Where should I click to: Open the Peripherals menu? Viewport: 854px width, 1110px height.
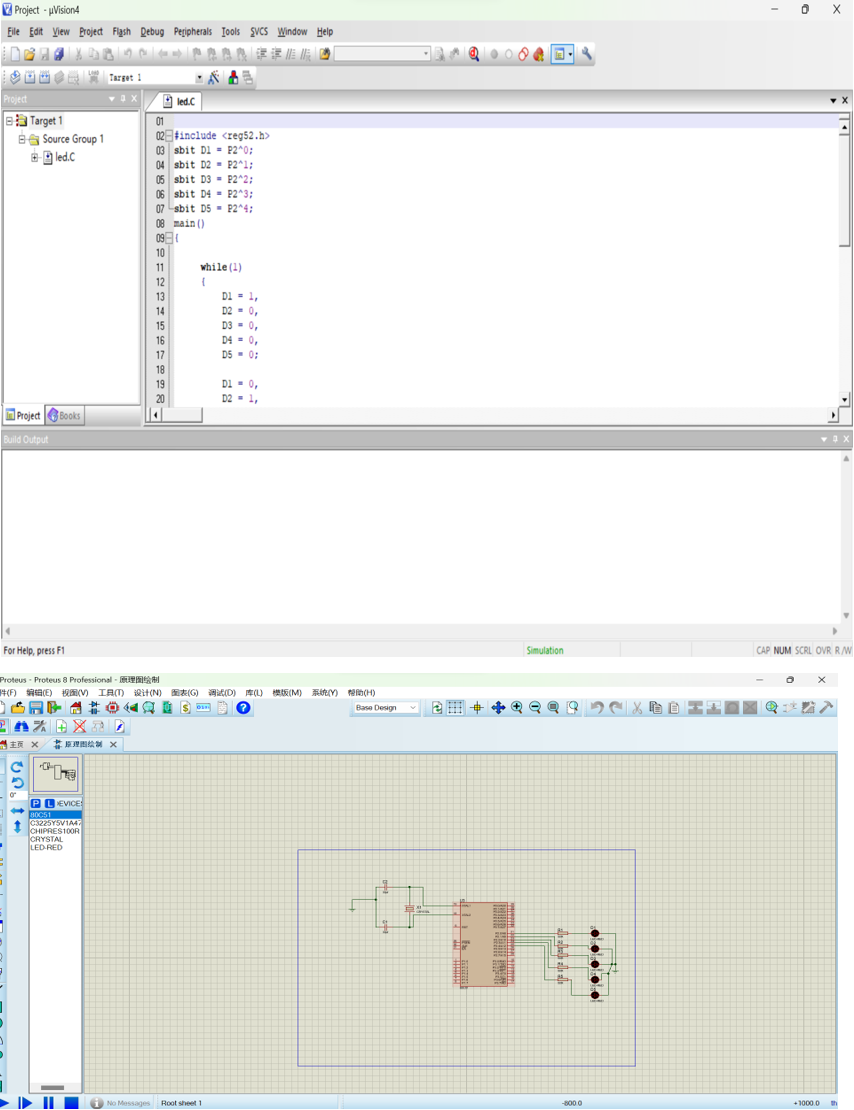(x=192, y=32)
